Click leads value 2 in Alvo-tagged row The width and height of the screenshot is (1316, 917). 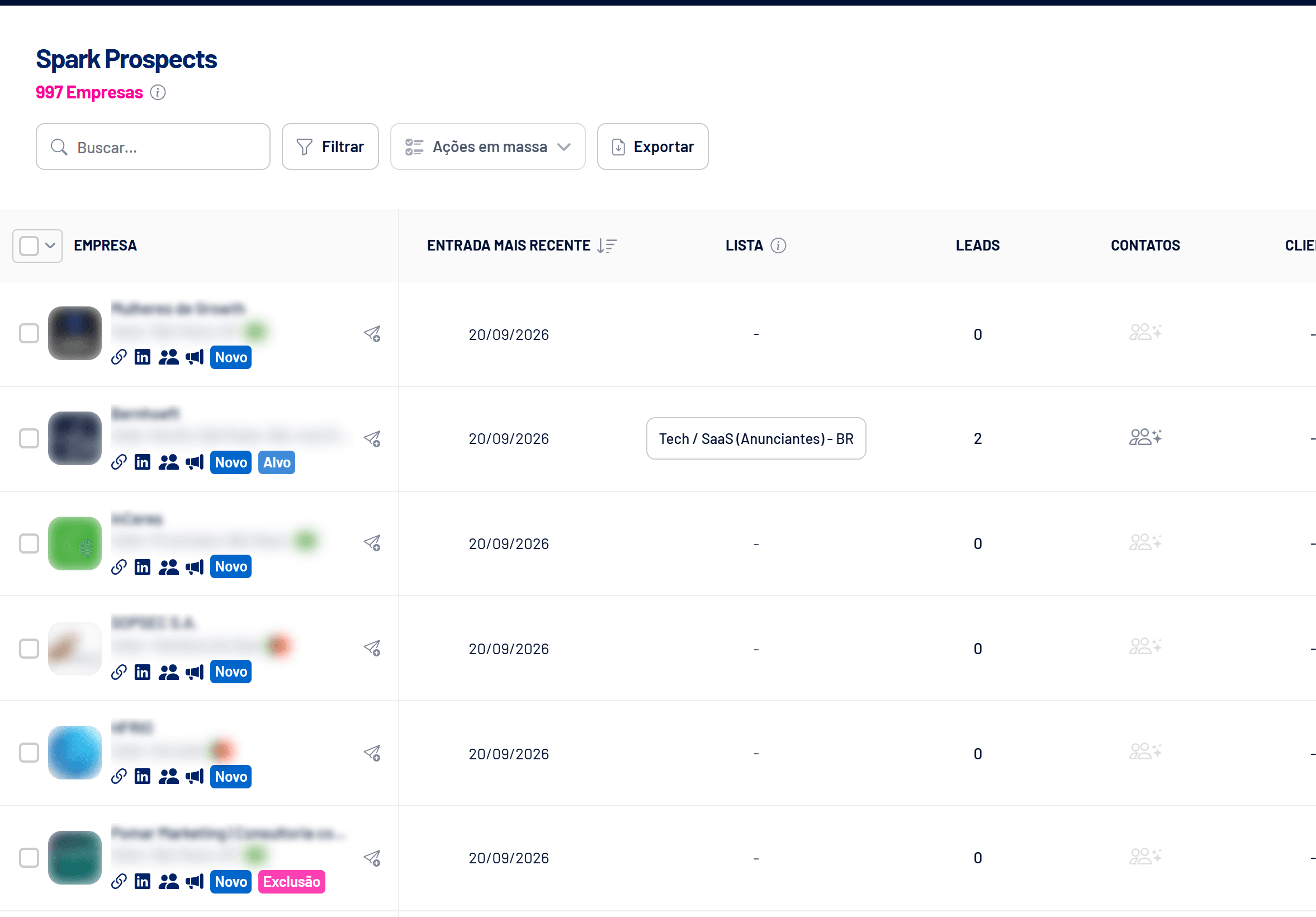click(978, 439)
